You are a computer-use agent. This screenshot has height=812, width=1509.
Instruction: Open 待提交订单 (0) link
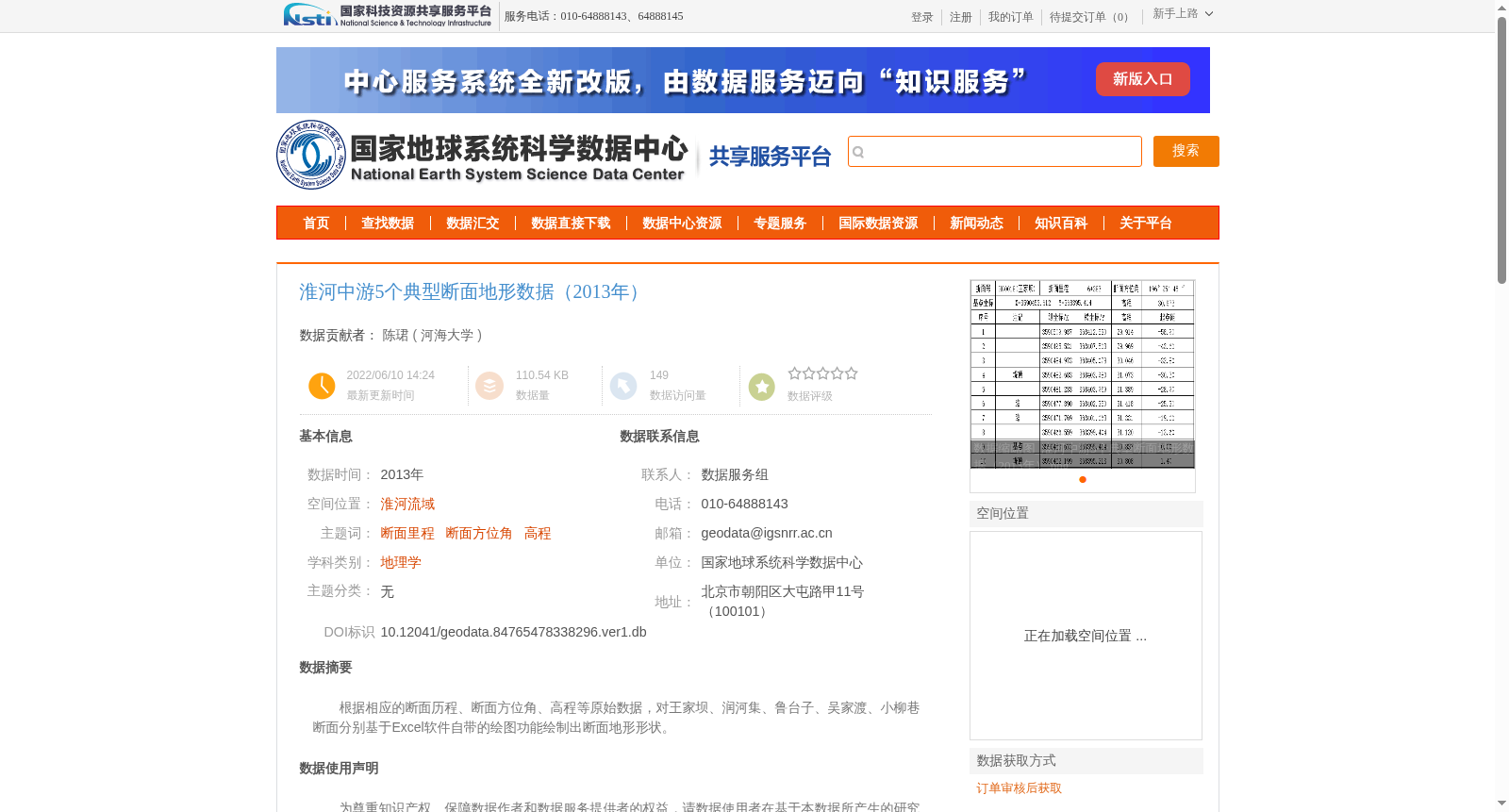1092,17
